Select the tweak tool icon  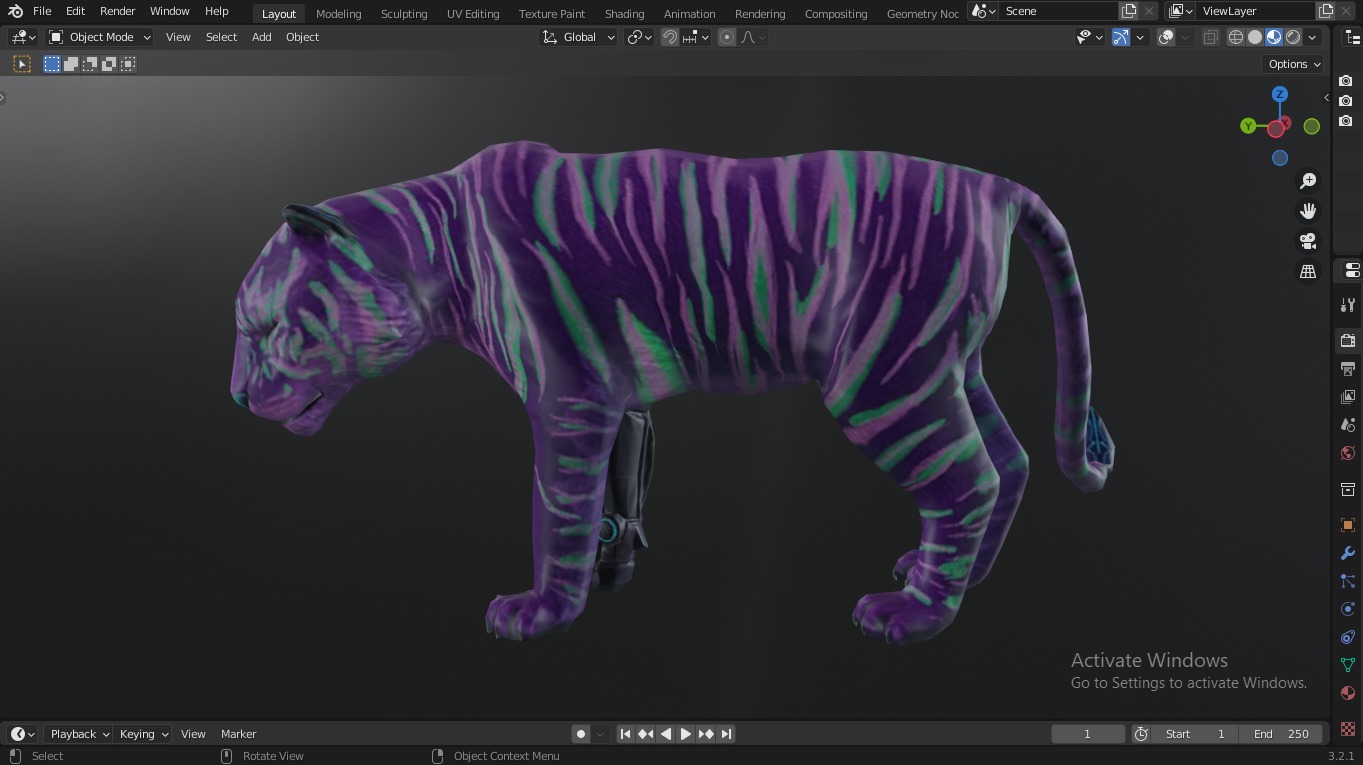(22, 64)
